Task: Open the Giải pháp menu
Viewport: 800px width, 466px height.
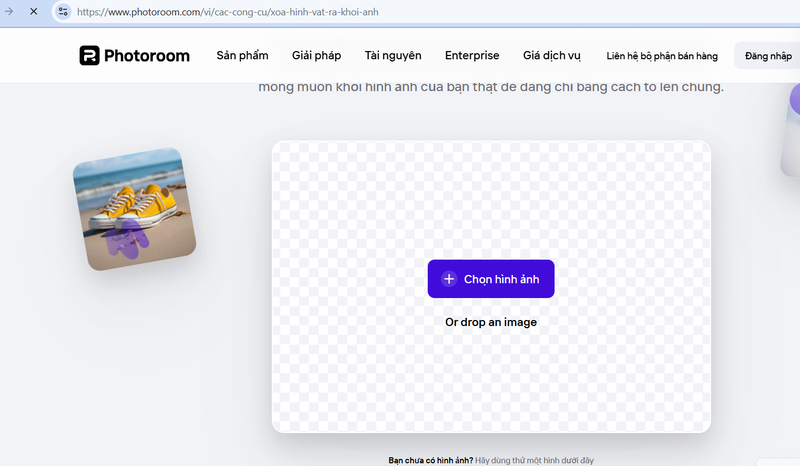Action: point(316,56)
